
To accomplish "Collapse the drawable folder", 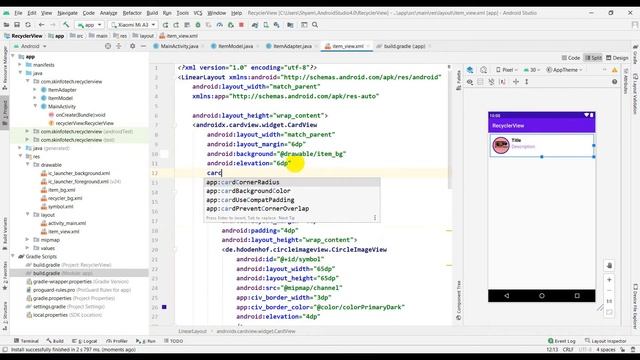I will coord(28,164).
